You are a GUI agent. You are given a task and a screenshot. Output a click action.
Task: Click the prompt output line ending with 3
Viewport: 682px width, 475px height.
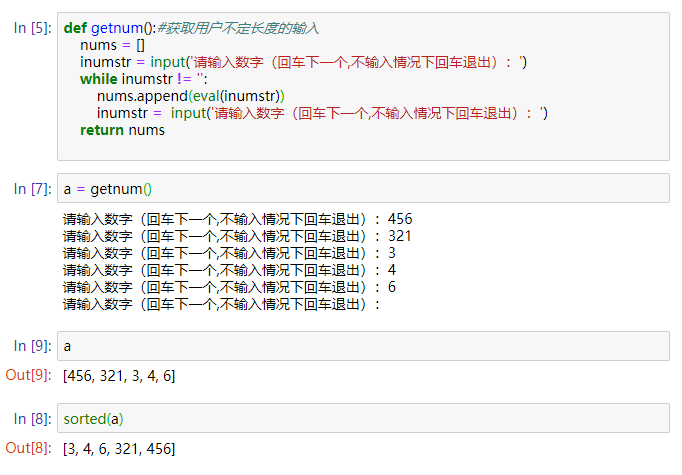coord(229,253)
